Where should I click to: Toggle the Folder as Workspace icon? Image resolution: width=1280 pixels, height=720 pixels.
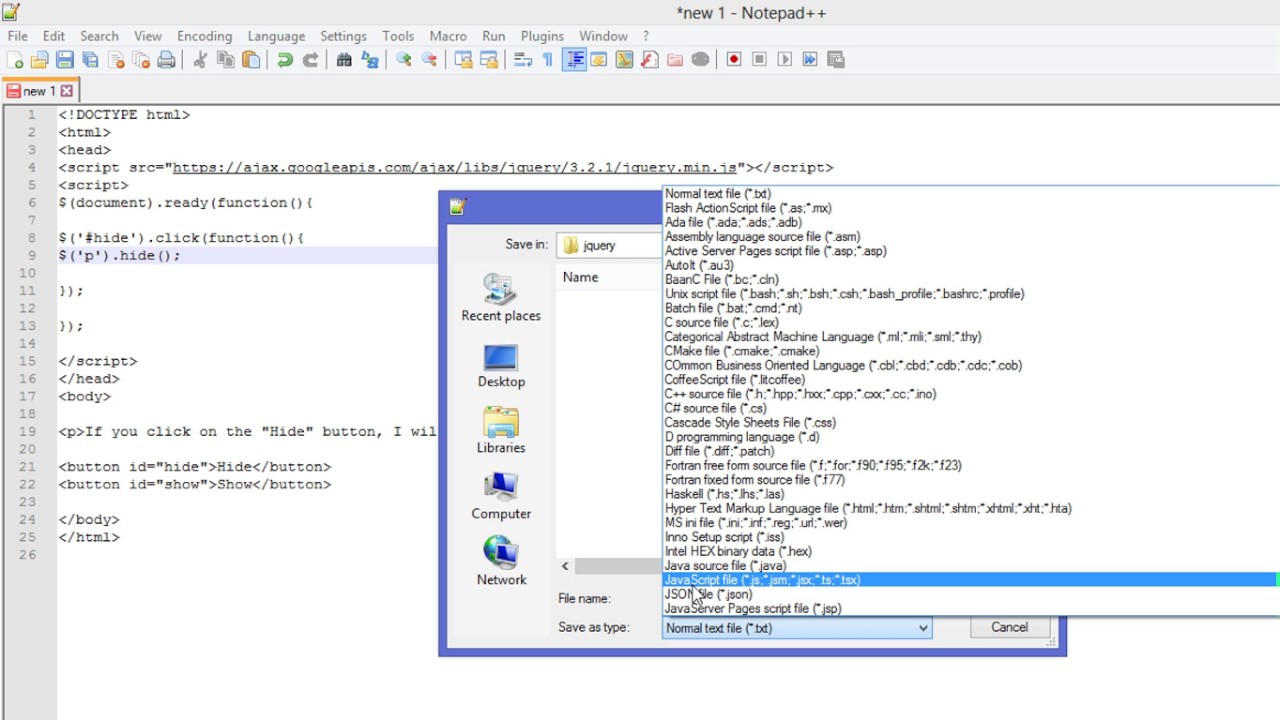675,60
